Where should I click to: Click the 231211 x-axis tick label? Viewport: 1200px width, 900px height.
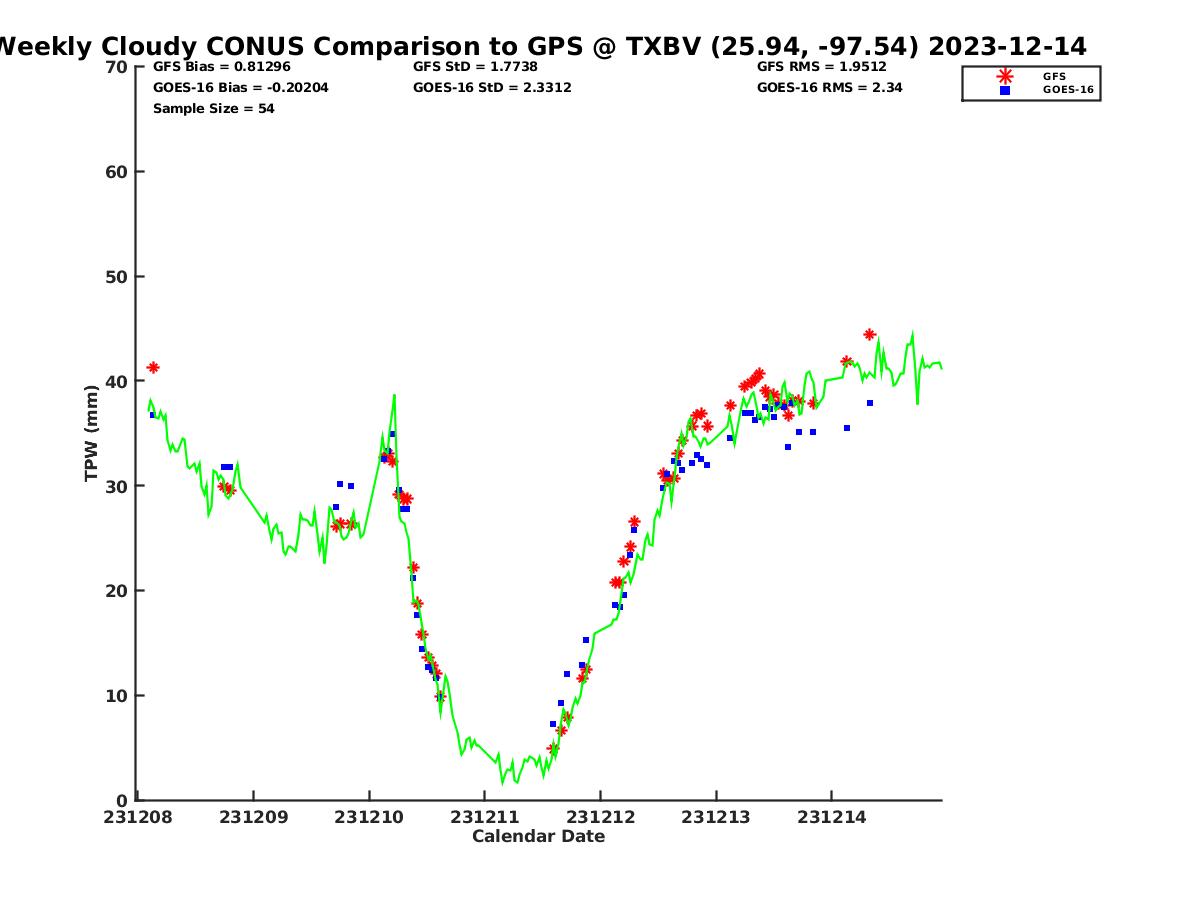(x=484, y=817)
